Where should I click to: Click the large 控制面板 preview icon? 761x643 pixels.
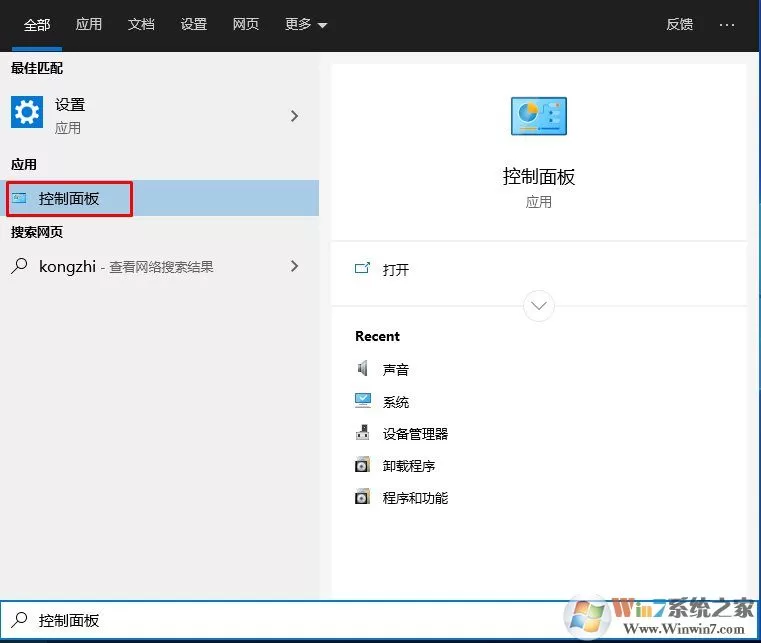[x=539, y=116]
